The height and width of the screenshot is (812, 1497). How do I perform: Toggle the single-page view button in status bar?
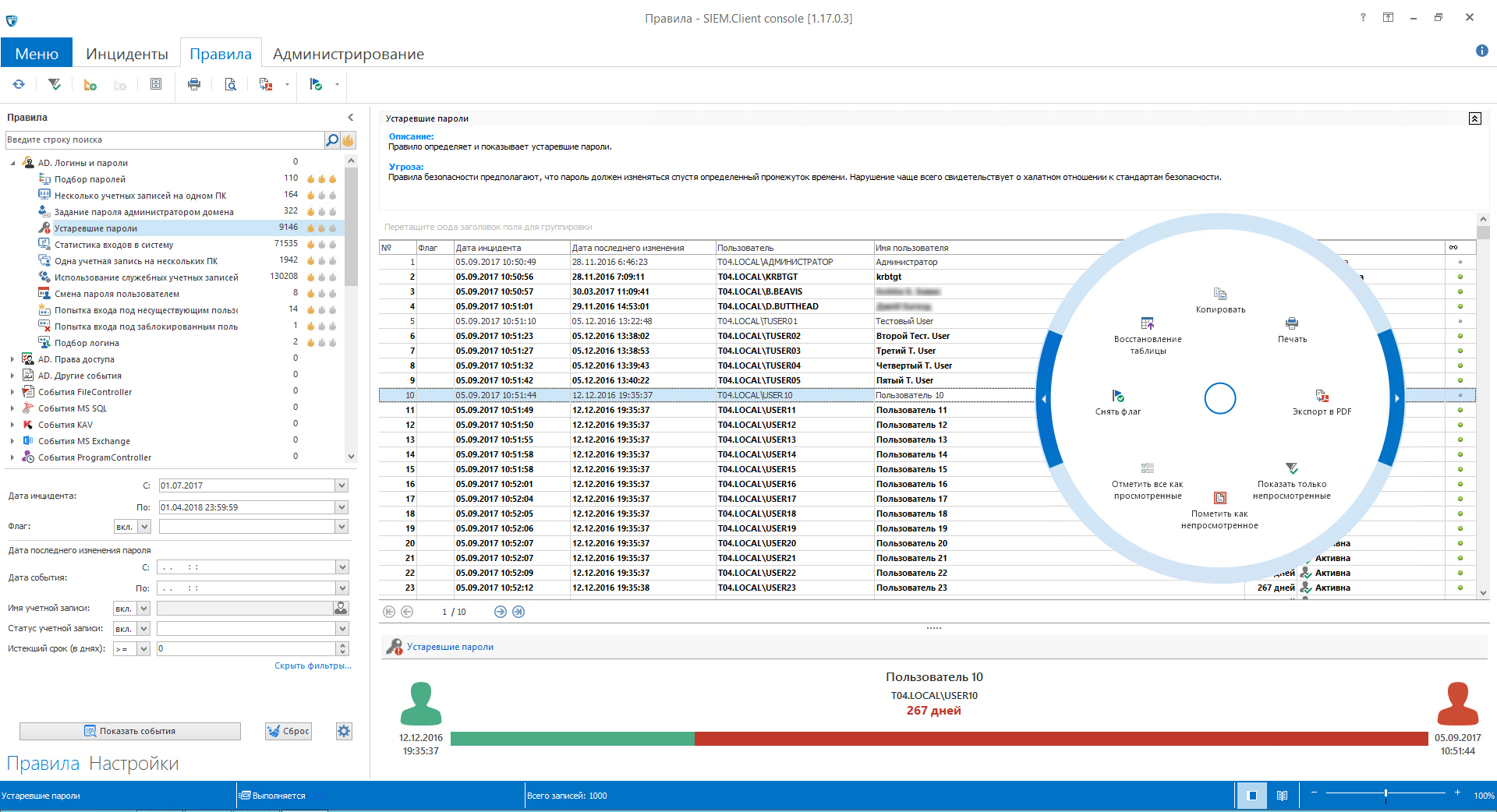1252,796
